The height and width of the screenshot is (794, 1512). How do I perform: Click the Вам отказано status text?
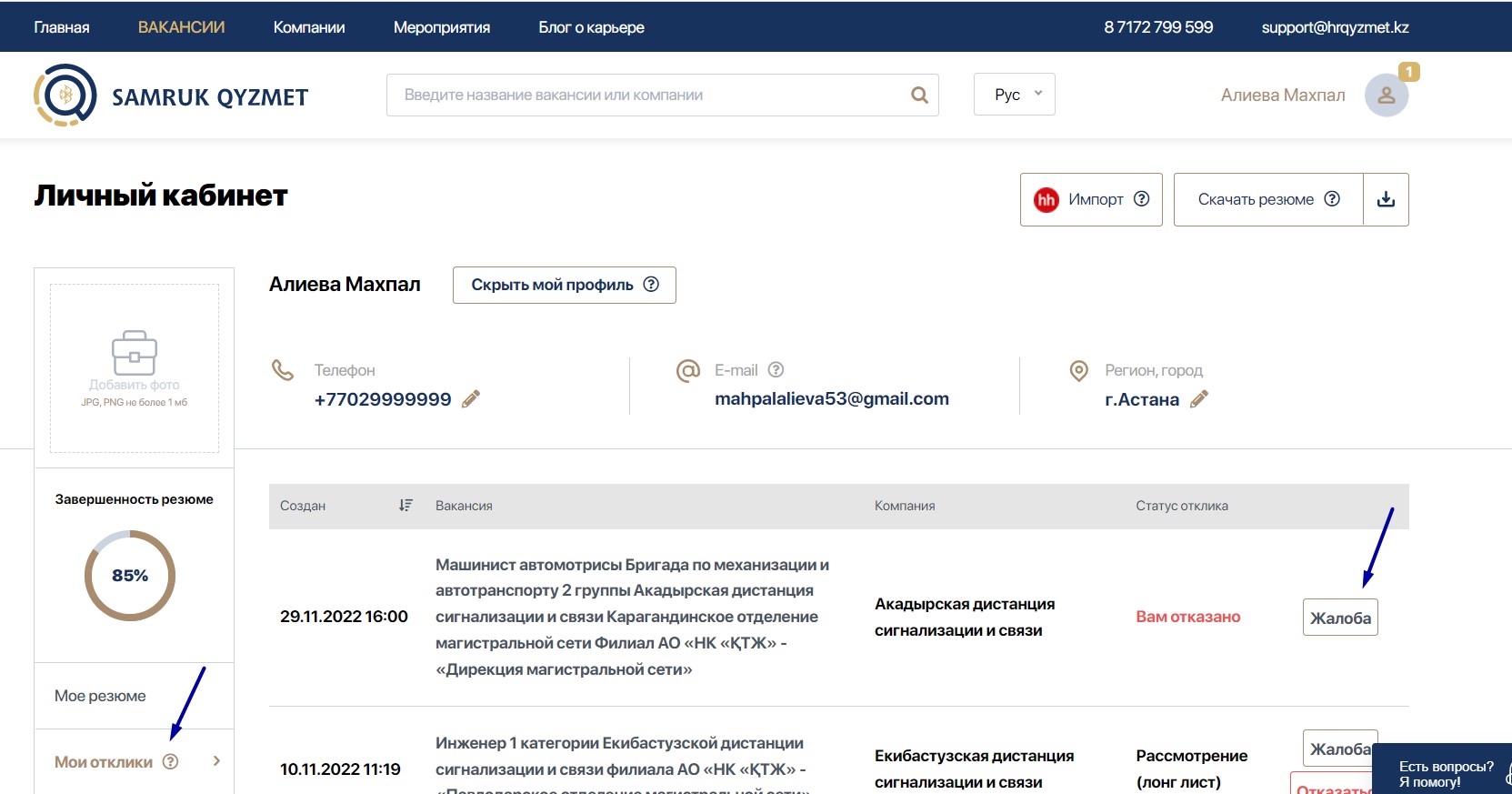tap(1188, 617)
